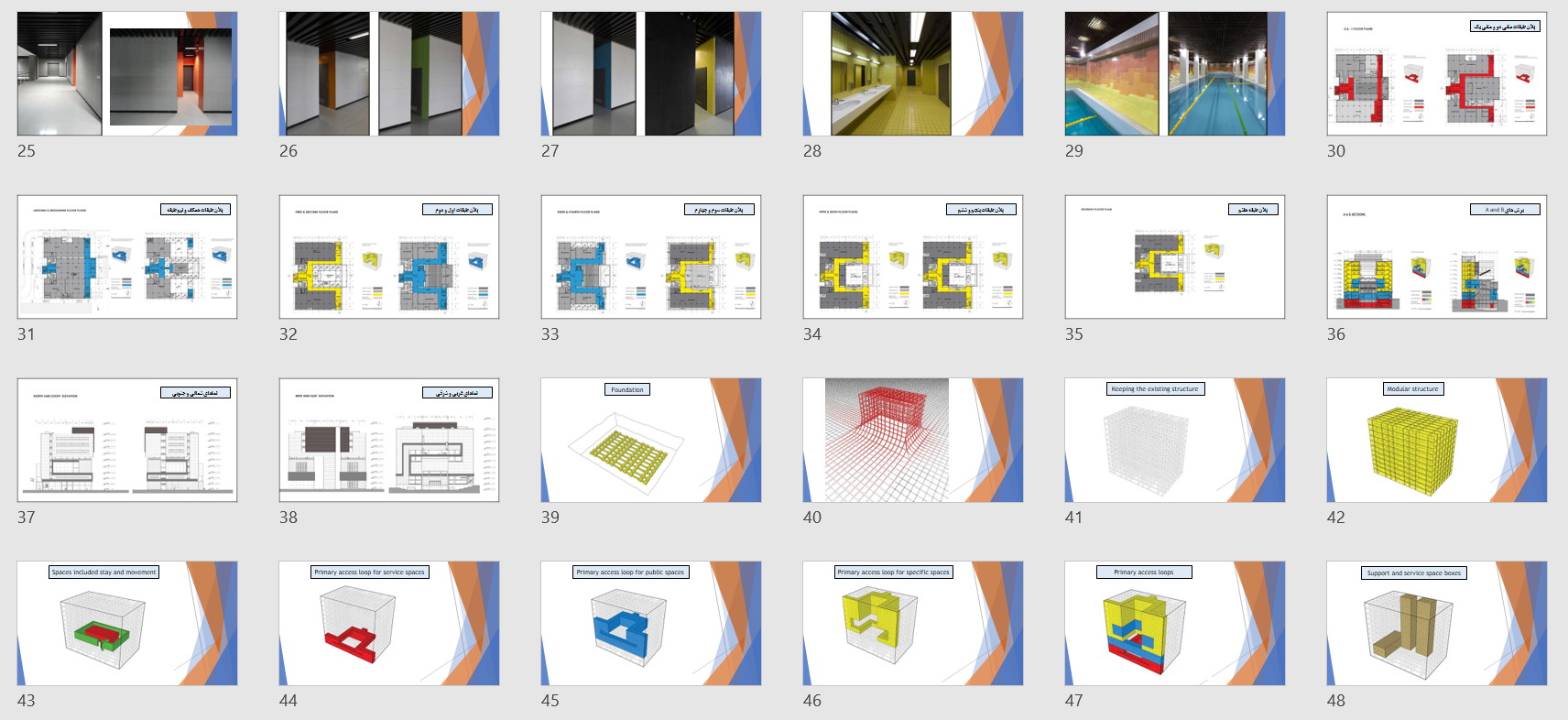
Task: Click slide 38 west and east elevation
Action: [389, 441]
